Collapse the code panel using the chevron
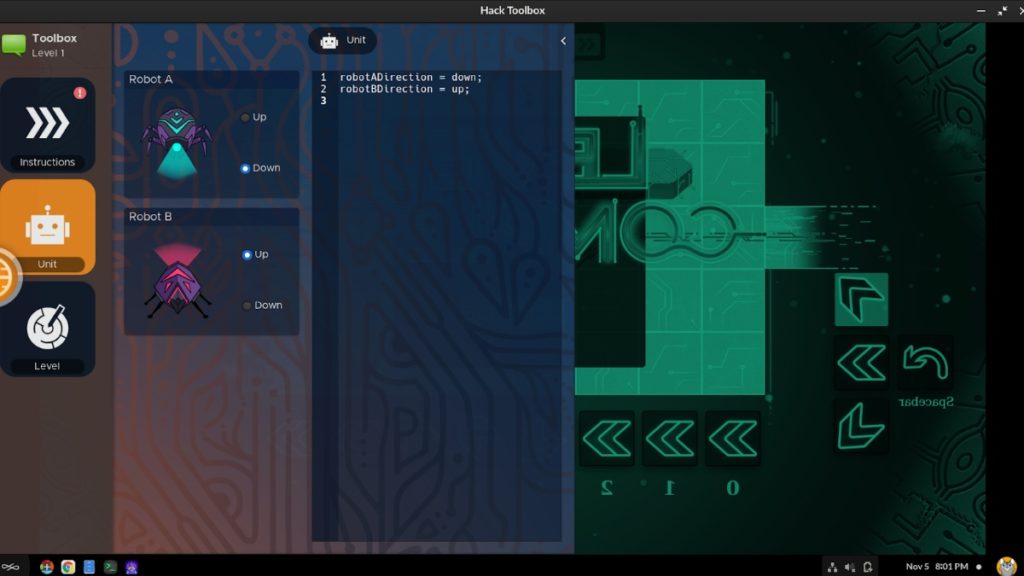Image resolution: width=1024 pixels, height=576 pixels. click(562, 41)
